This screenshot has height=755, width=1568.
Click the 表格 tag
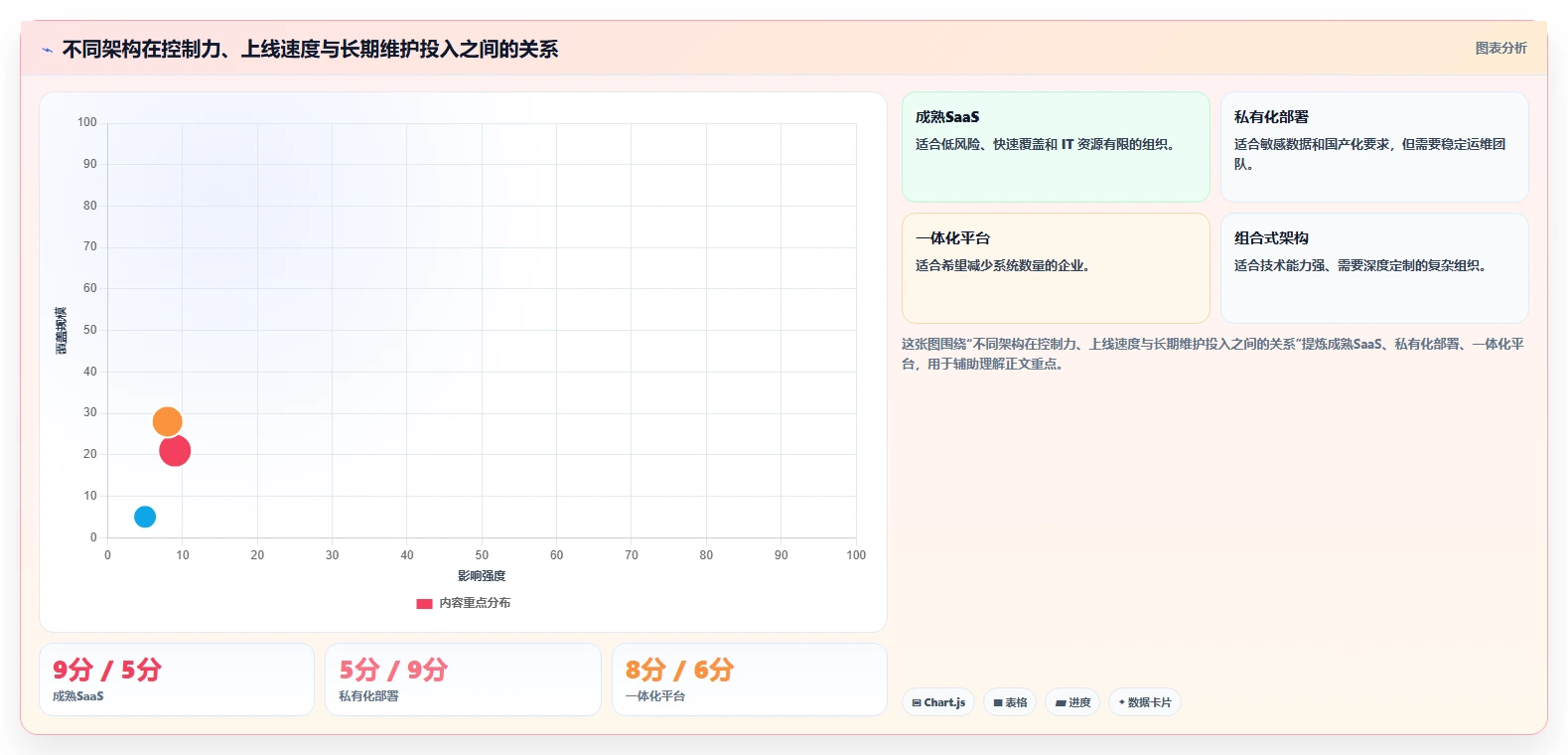1010,702
